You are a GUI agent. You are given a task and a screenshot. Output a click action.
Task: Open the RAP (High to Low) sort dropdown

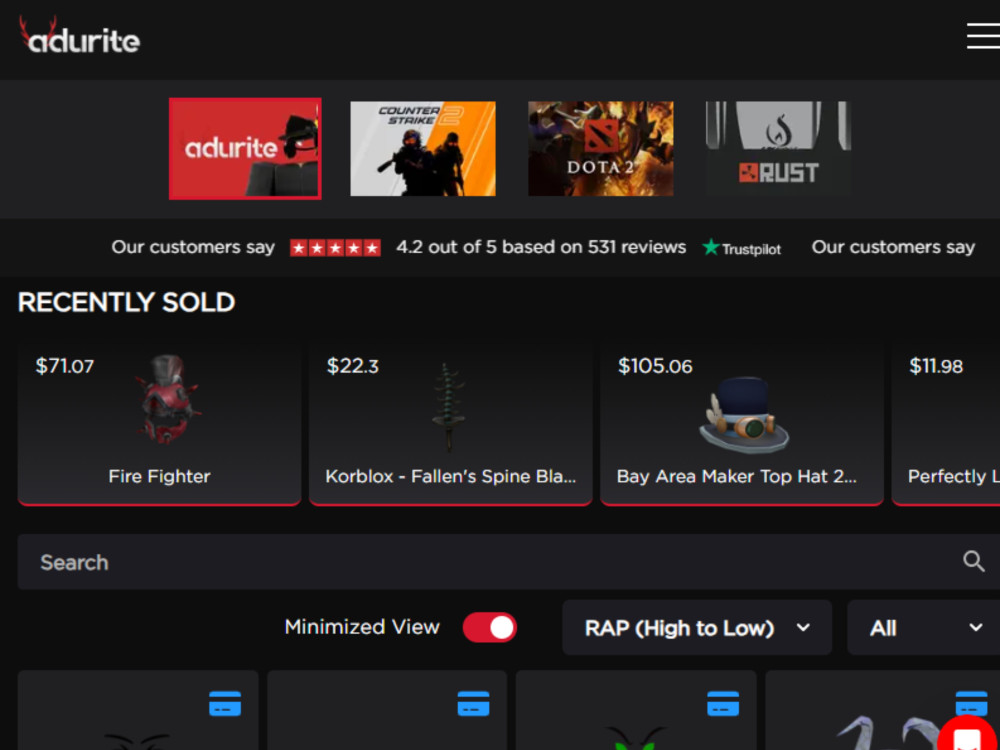[697, 628]
